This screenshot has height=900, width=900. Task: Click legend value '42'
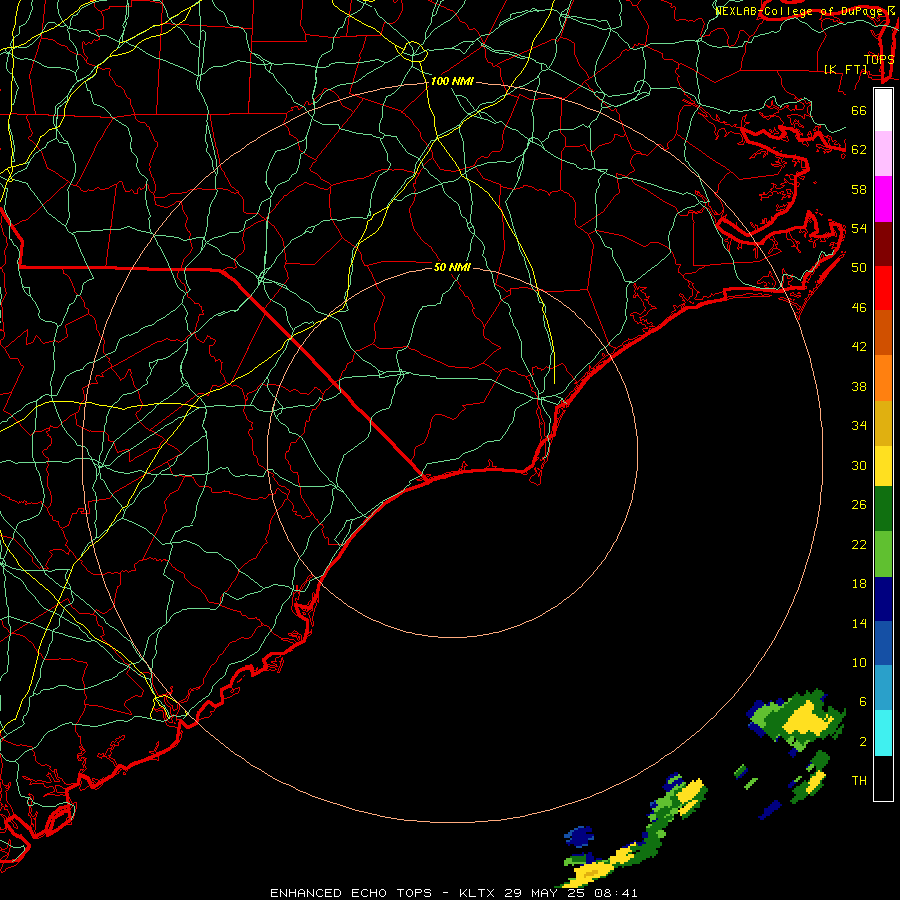point(859,346)
